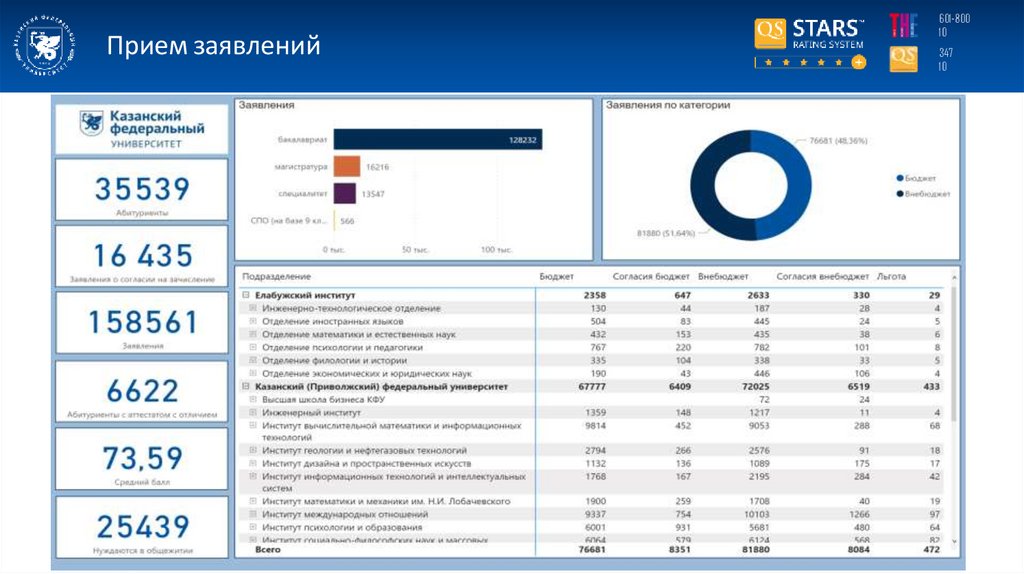This screenshot has height=574, width=1024.
Task: Expand Отделение иностранных языков row
Action: 253,321
